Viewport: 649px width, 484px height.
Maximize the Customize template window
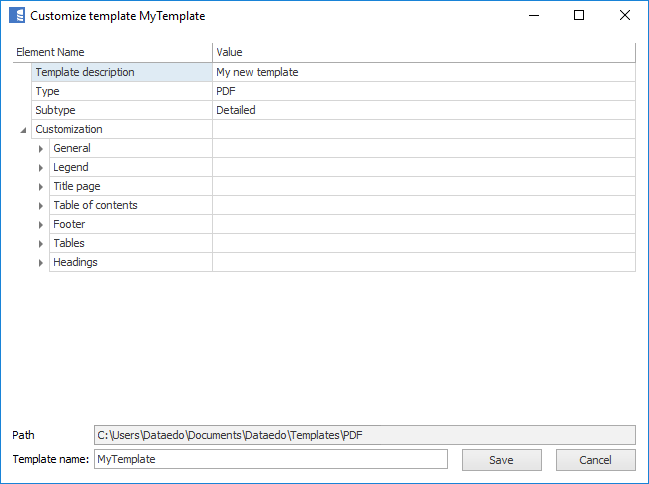(x=578, y=16)
